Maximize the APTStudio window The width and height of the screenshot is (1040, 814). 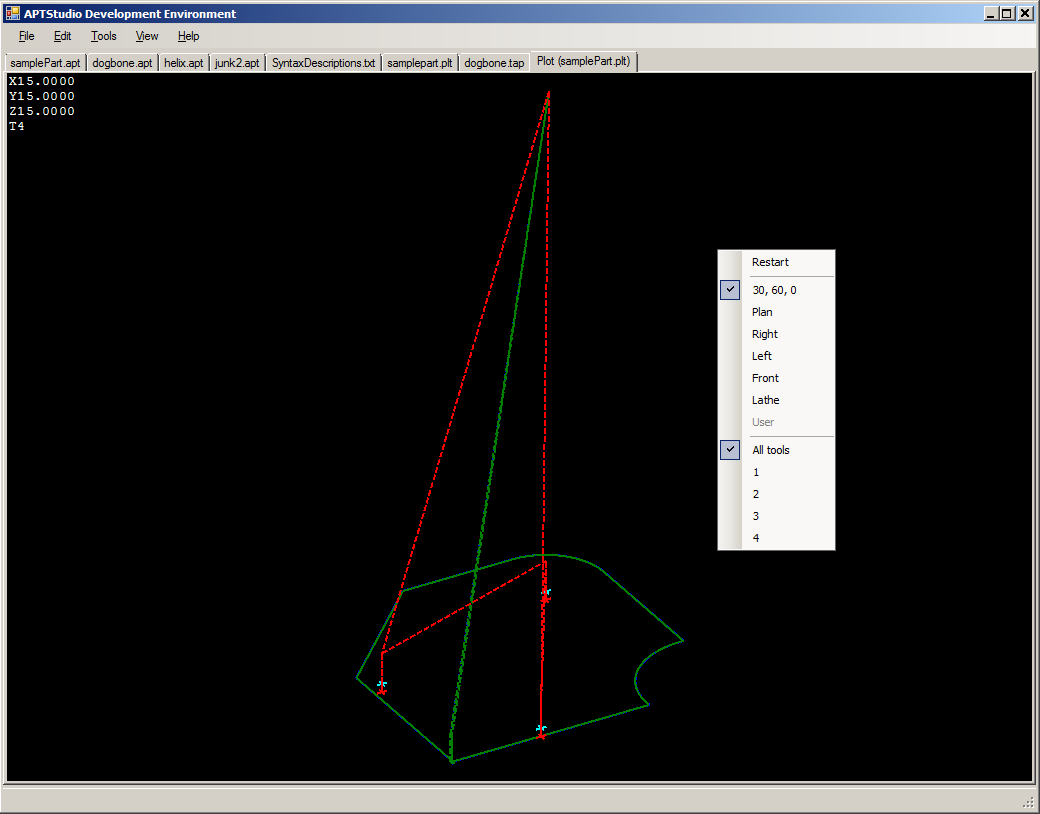(x=1007, y=13)
